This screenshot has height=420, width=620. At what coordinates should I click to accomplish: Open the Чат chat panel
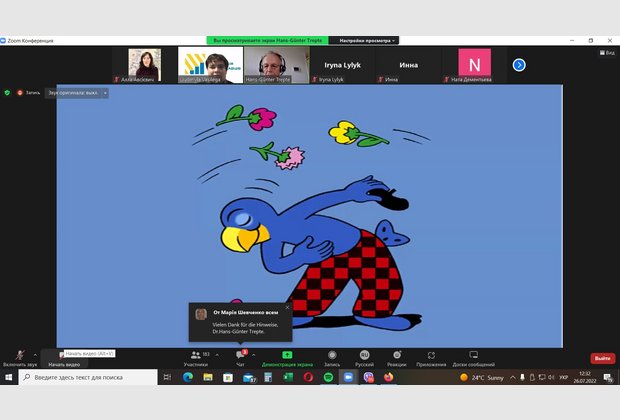tap(240, 356)
